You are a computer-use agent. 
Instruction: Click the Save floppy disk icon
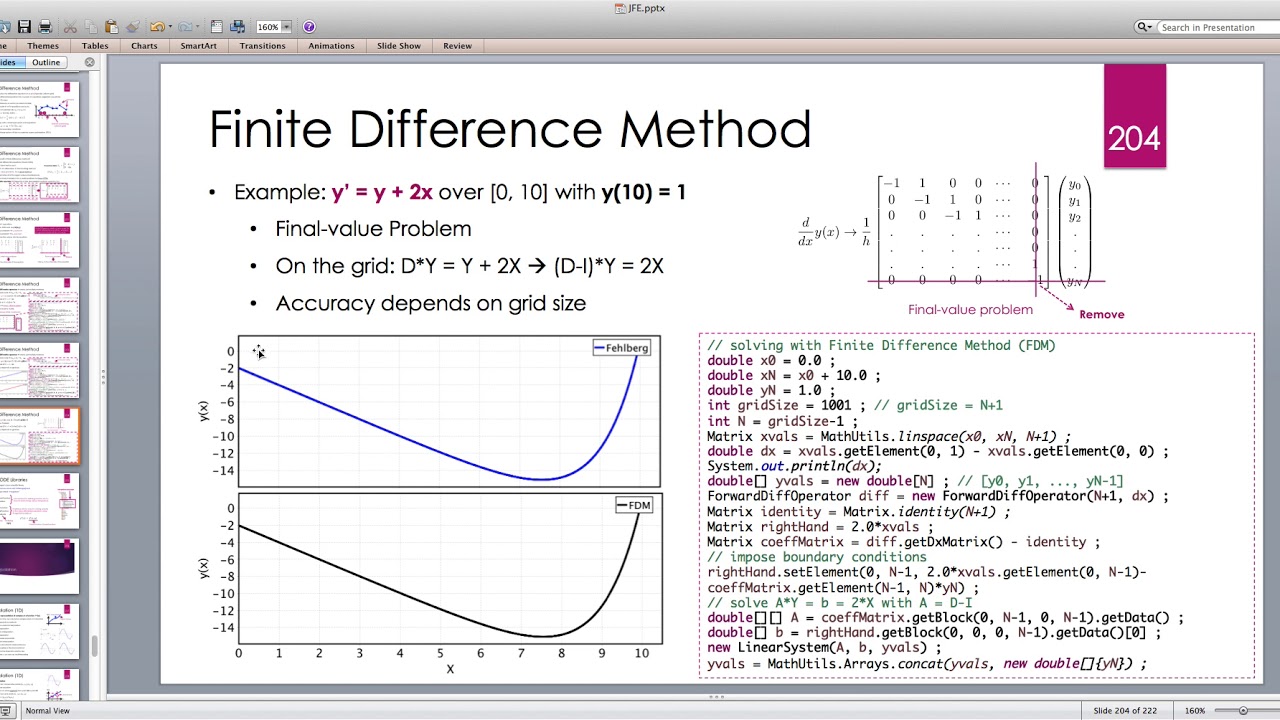pos(25,27)
